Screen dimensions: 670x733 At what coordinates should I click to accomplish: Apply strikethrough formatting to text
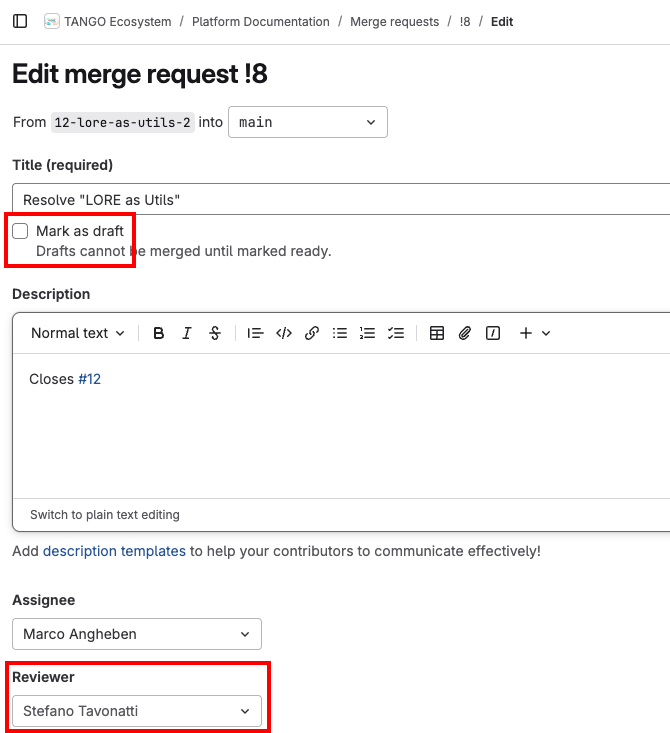pos(214,333)
